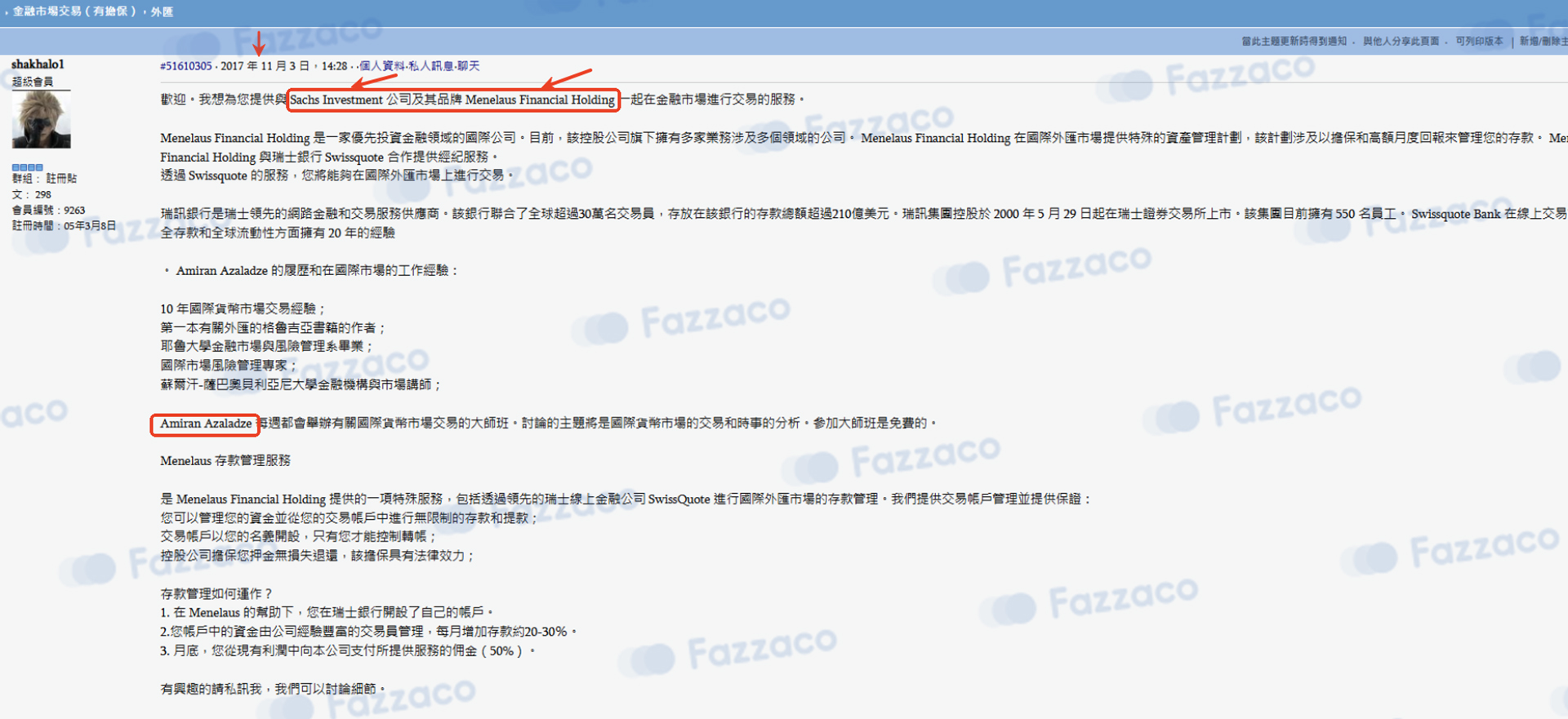Open the shakhalo1 username
Viewport: 1568px width, 719px height.
point(38,64)
